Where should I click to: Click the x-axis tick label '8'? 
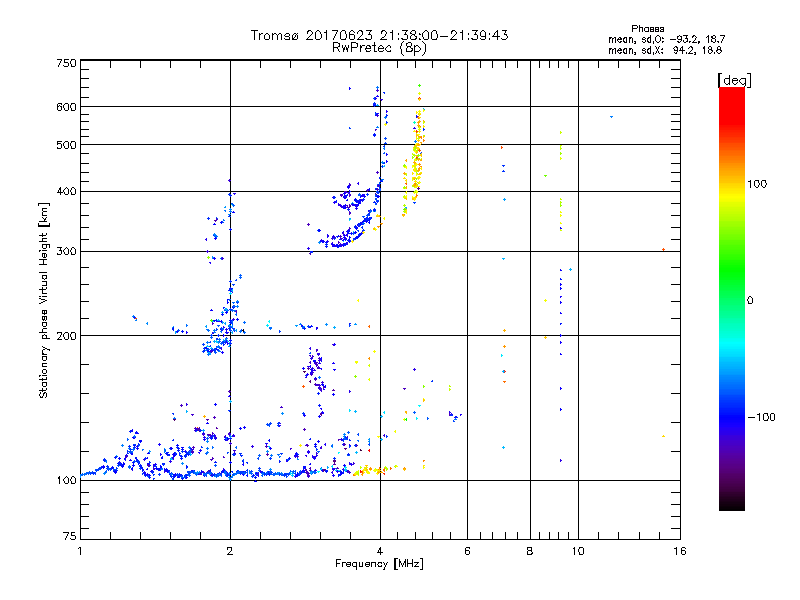click(530, 551)
